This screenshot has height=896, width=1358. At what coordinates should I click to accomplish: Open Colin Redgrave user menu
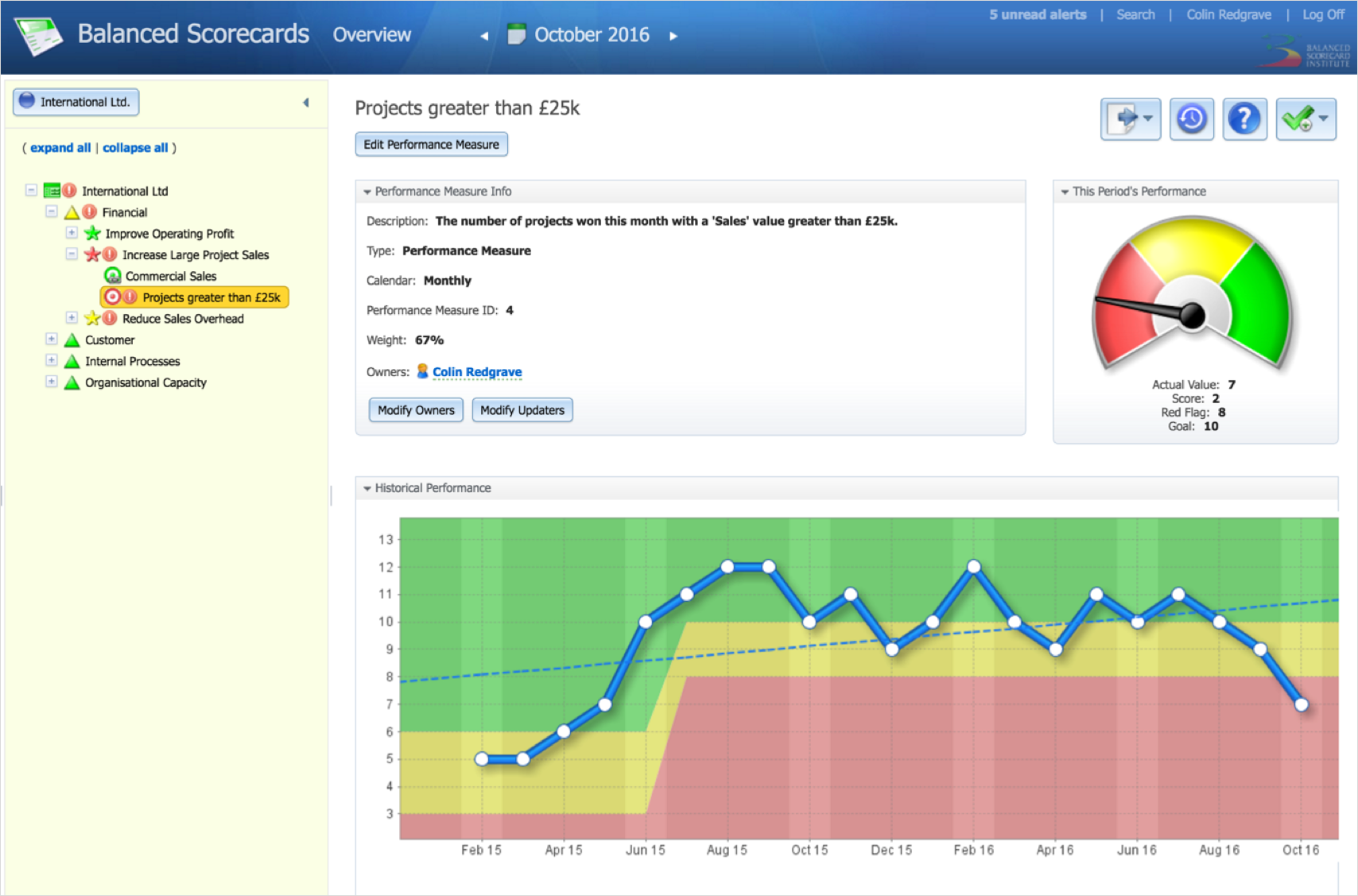click(x=1228, y=14)
